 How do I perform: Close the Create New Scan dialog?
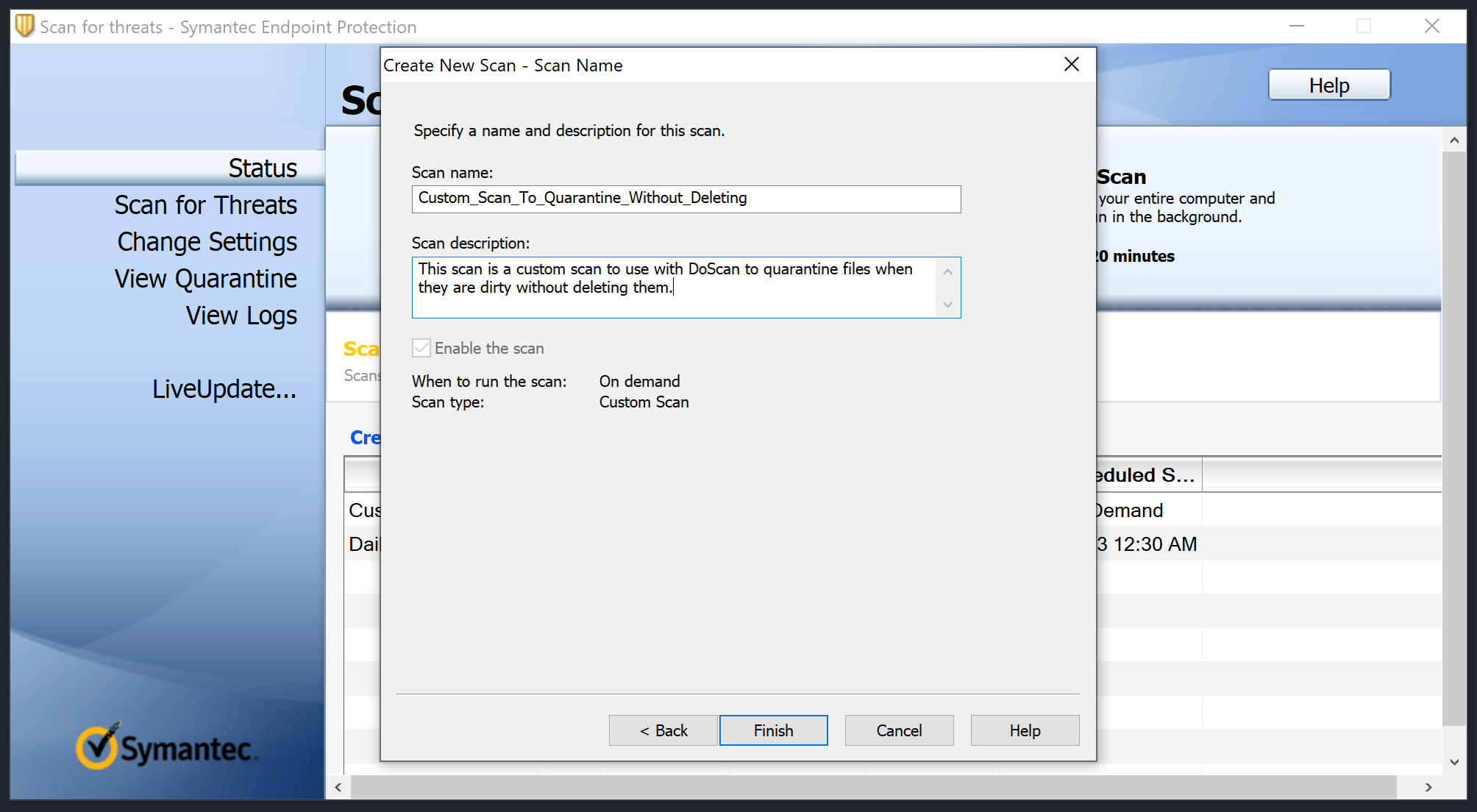pos(1071,65)
